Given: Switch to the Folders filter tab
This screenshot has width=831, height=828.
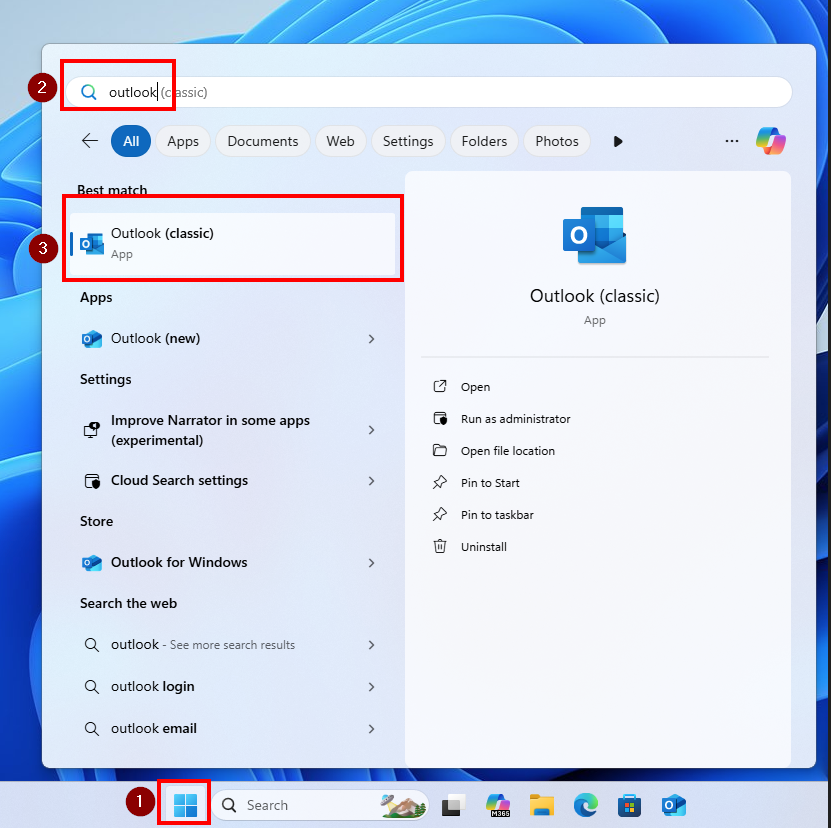Looking at the screenshot, I should point(484,141).
